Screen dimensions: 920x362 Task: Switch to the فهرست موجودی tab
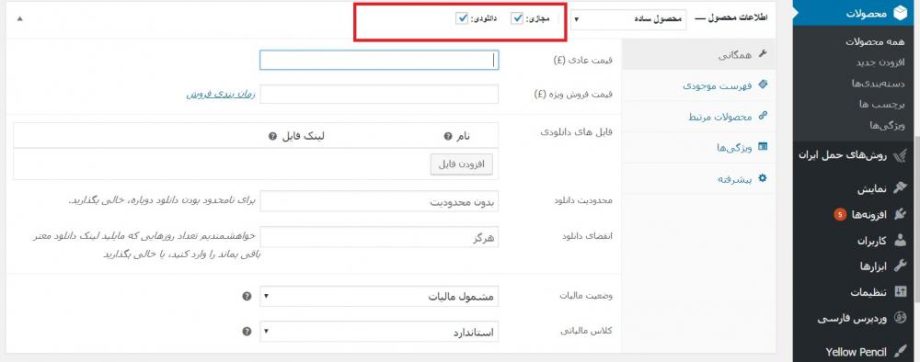tap(698, 86)
